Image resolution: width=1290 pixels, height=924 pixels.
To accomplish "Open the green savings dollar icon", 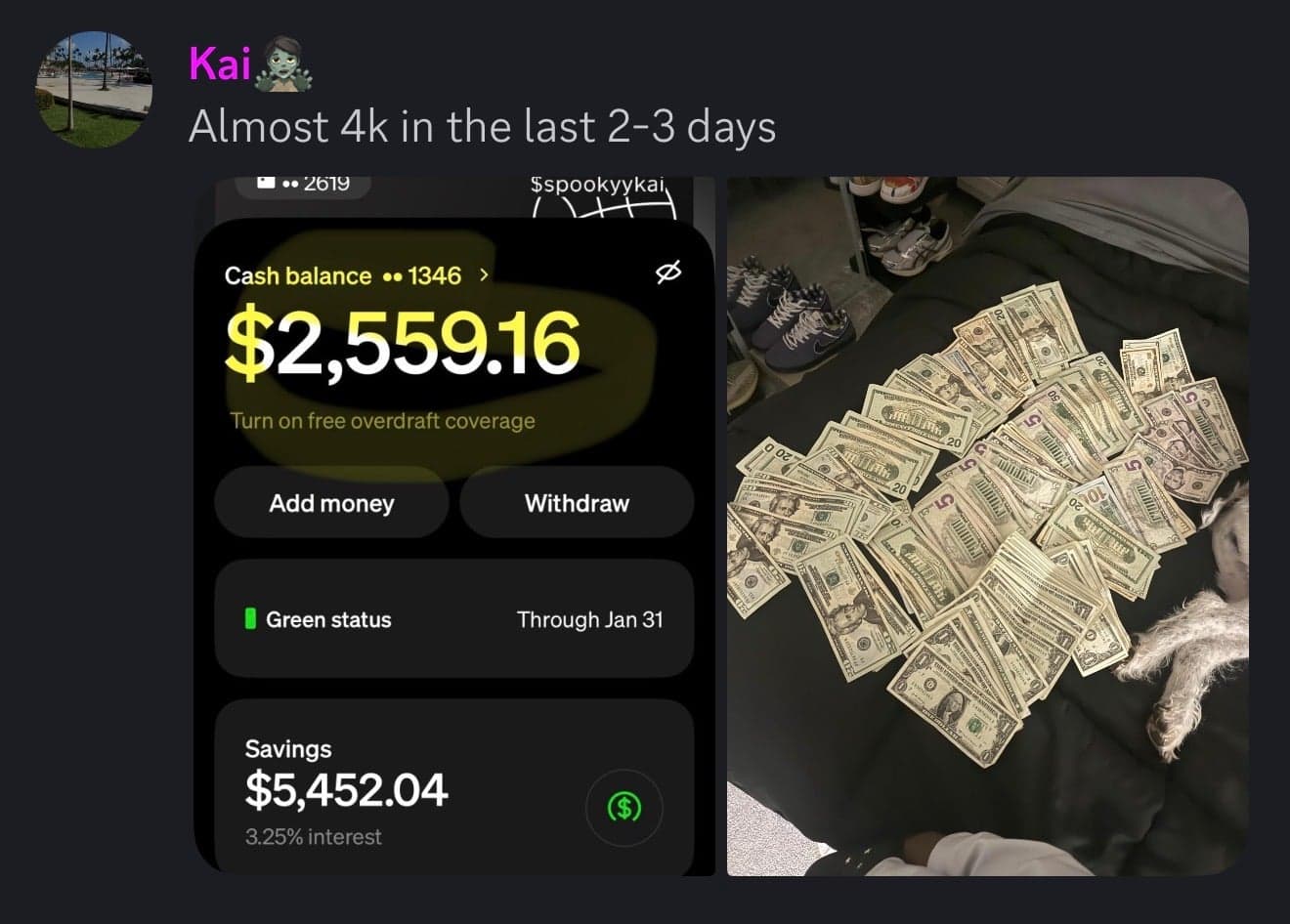I will click(x=624, y=808).
